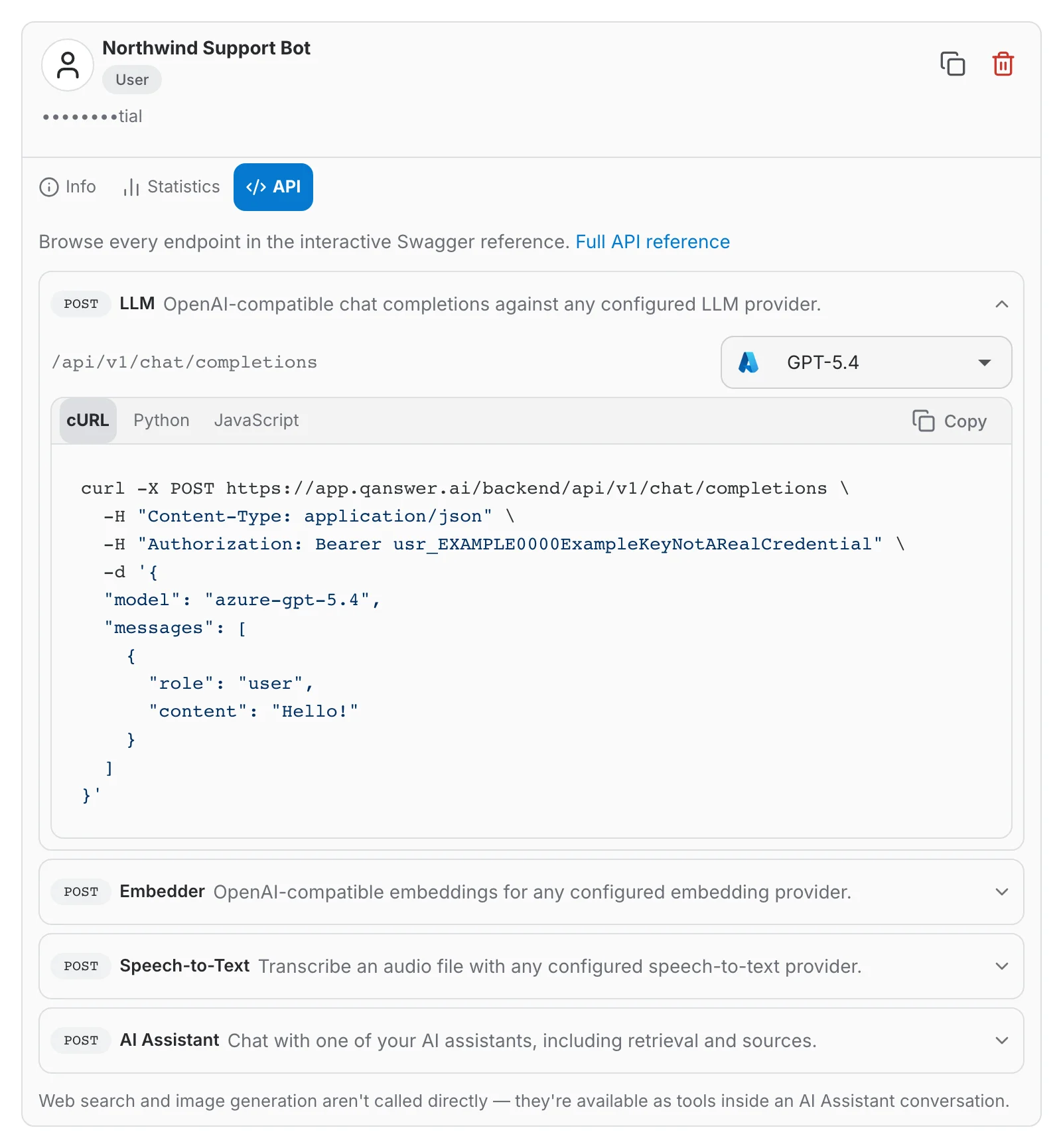Click the Content-Type application/json header line
Image resolution: width=1063 pixels, height=1148 pixels.
(309, 516)
